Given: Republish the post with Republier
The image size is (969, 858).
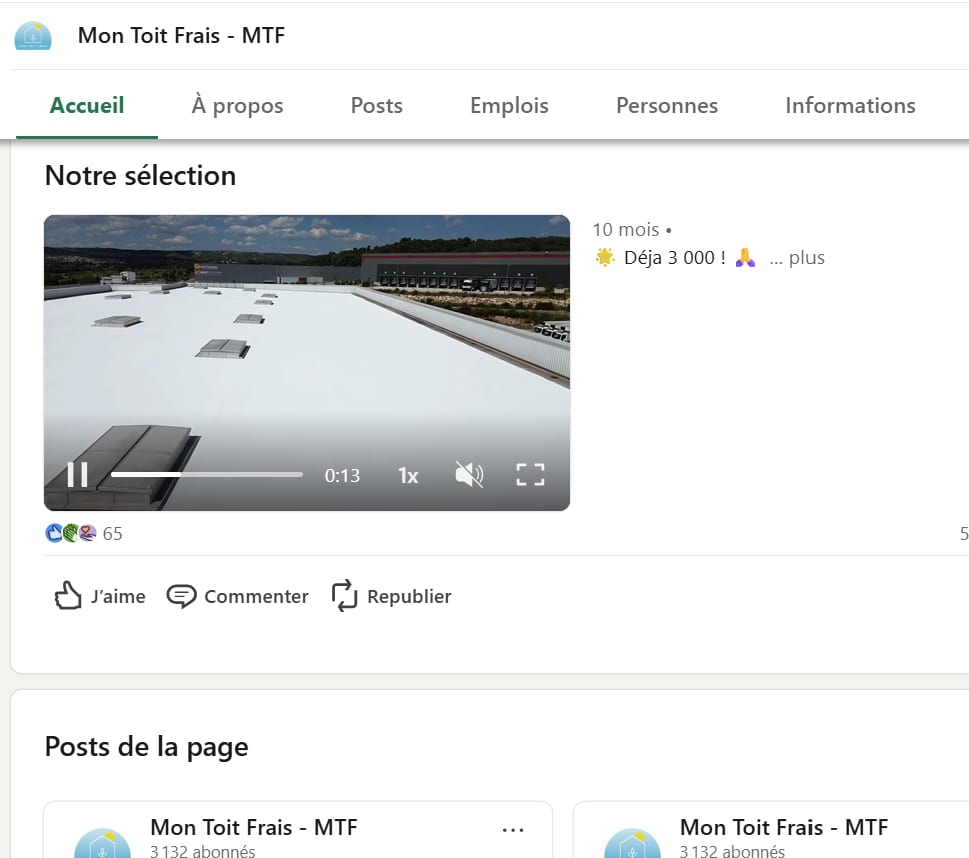Looking at the screenshot, I should (391, 597).
